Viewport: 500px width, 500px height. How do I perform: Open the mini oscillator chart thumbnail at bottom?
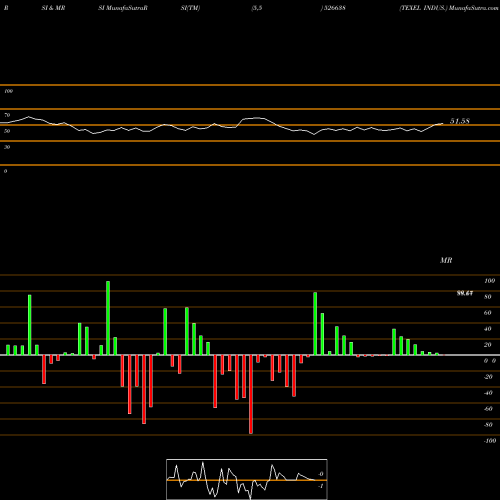click(x=247, y=479)
